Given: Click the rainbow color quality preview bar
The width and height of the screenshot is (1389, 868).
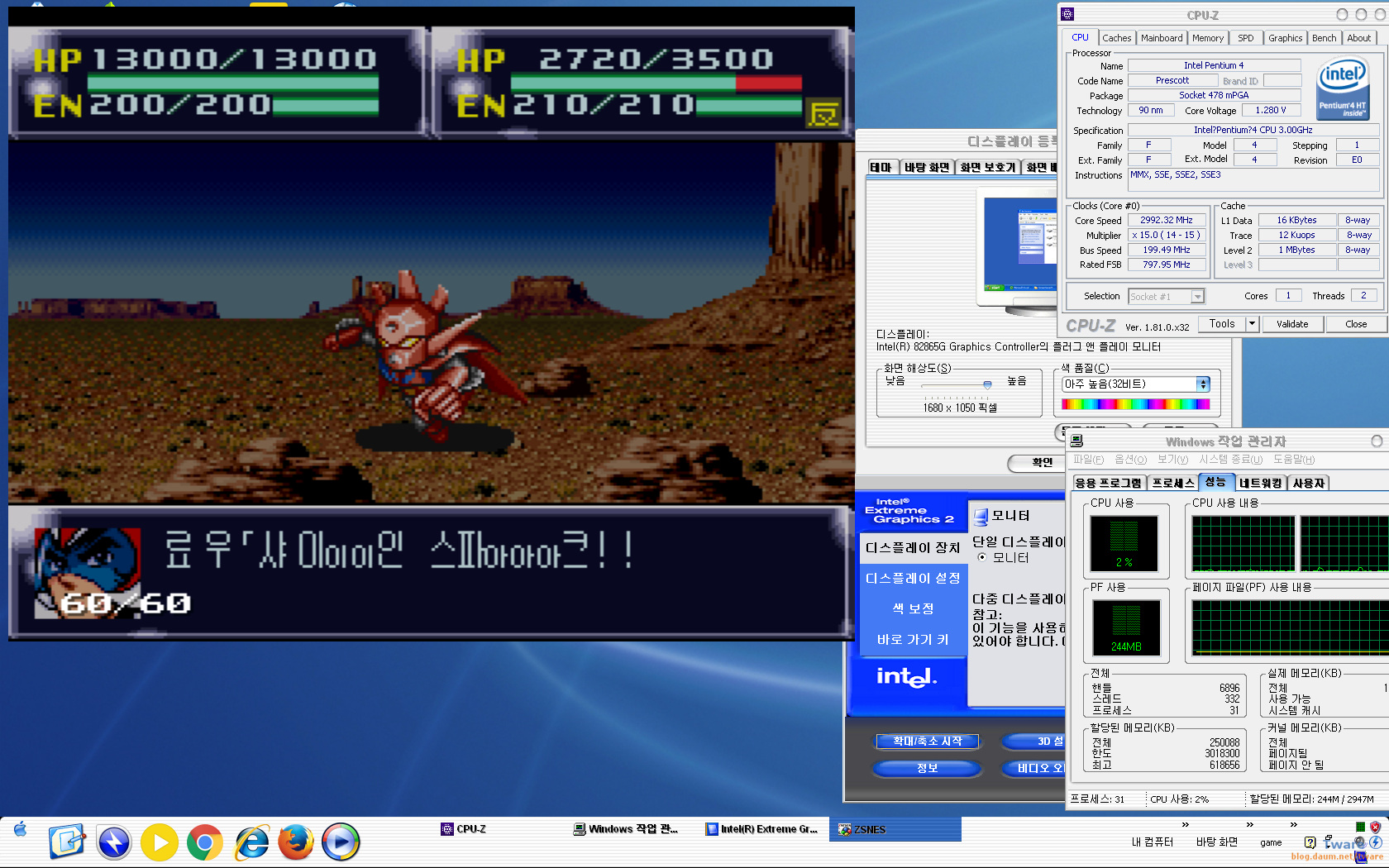Looking at the screenshot, I should tap(1135, 404).
